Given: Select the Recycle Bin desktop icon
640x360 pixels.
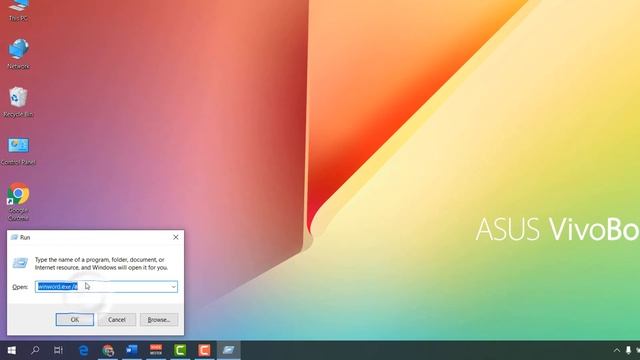Looking at the screenshot, I should (x=18, y=102).
